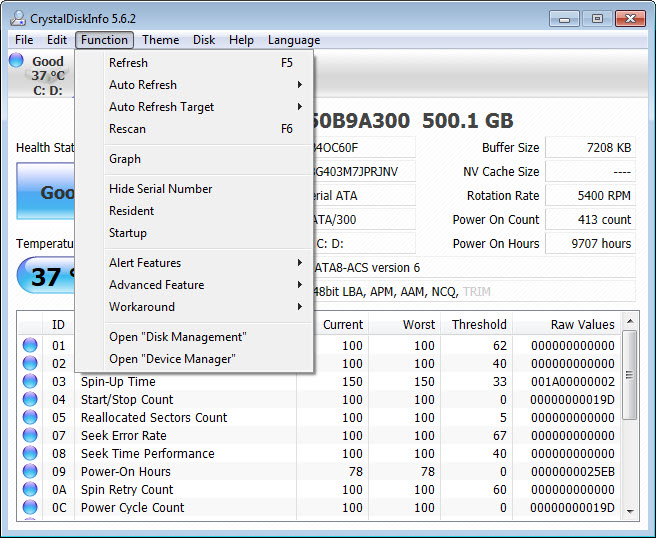The image size is (656, 538).
Task: Click the Rotation Rate value 5400 RPM
Action: coord(590,195)
